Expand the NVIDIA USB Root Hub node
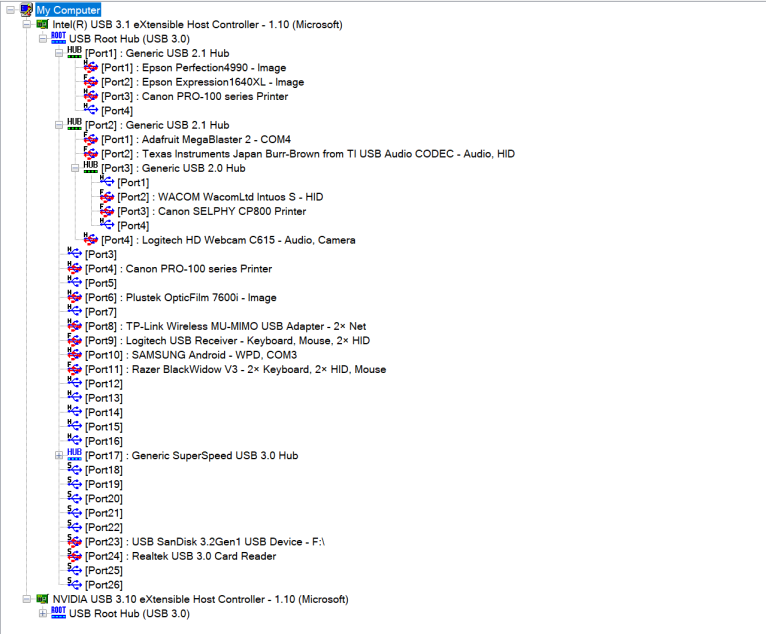The image size is (766, 634). click(43, 613)
